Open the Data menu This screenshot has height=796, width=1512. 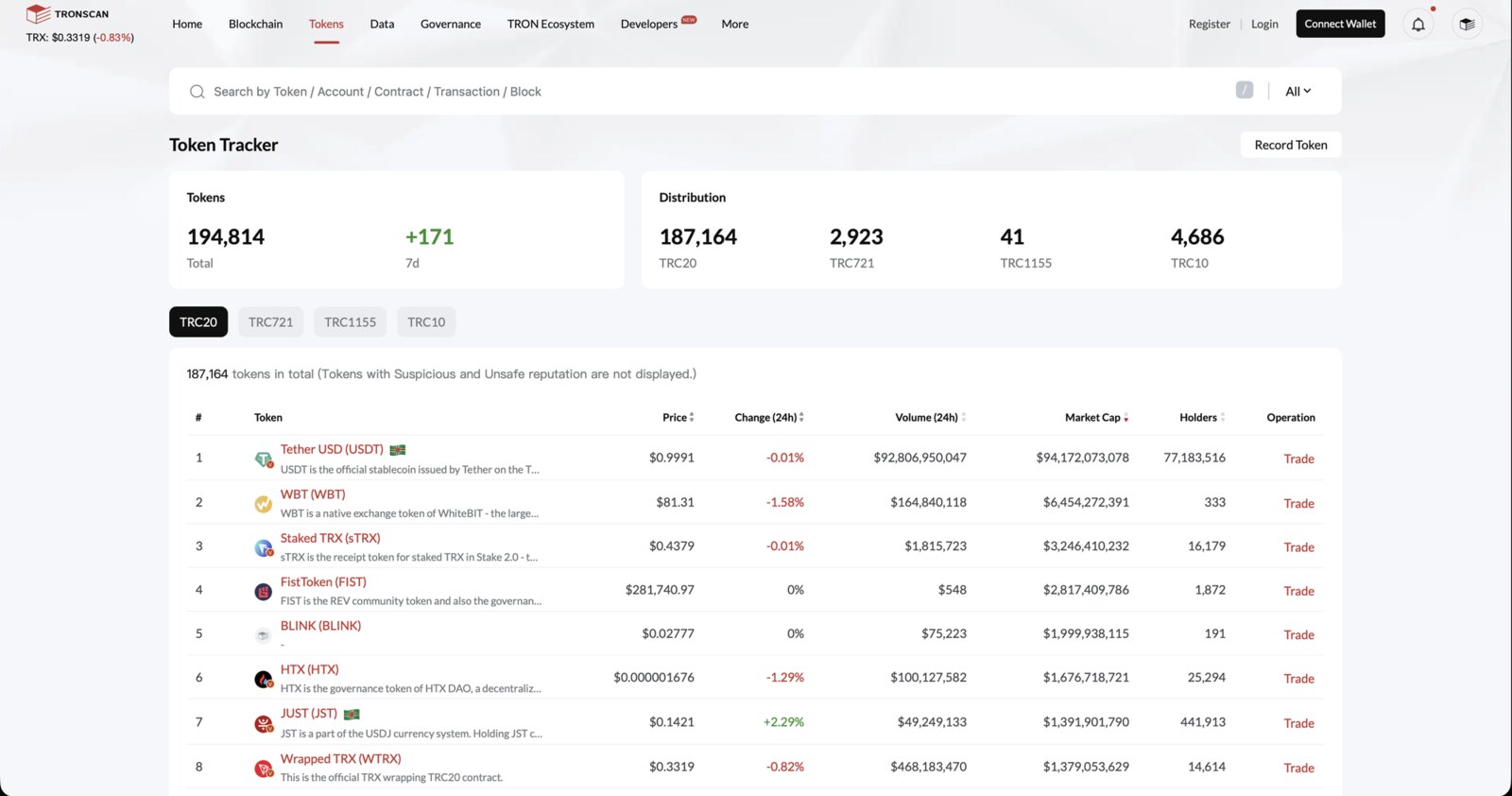coord(382,24)
